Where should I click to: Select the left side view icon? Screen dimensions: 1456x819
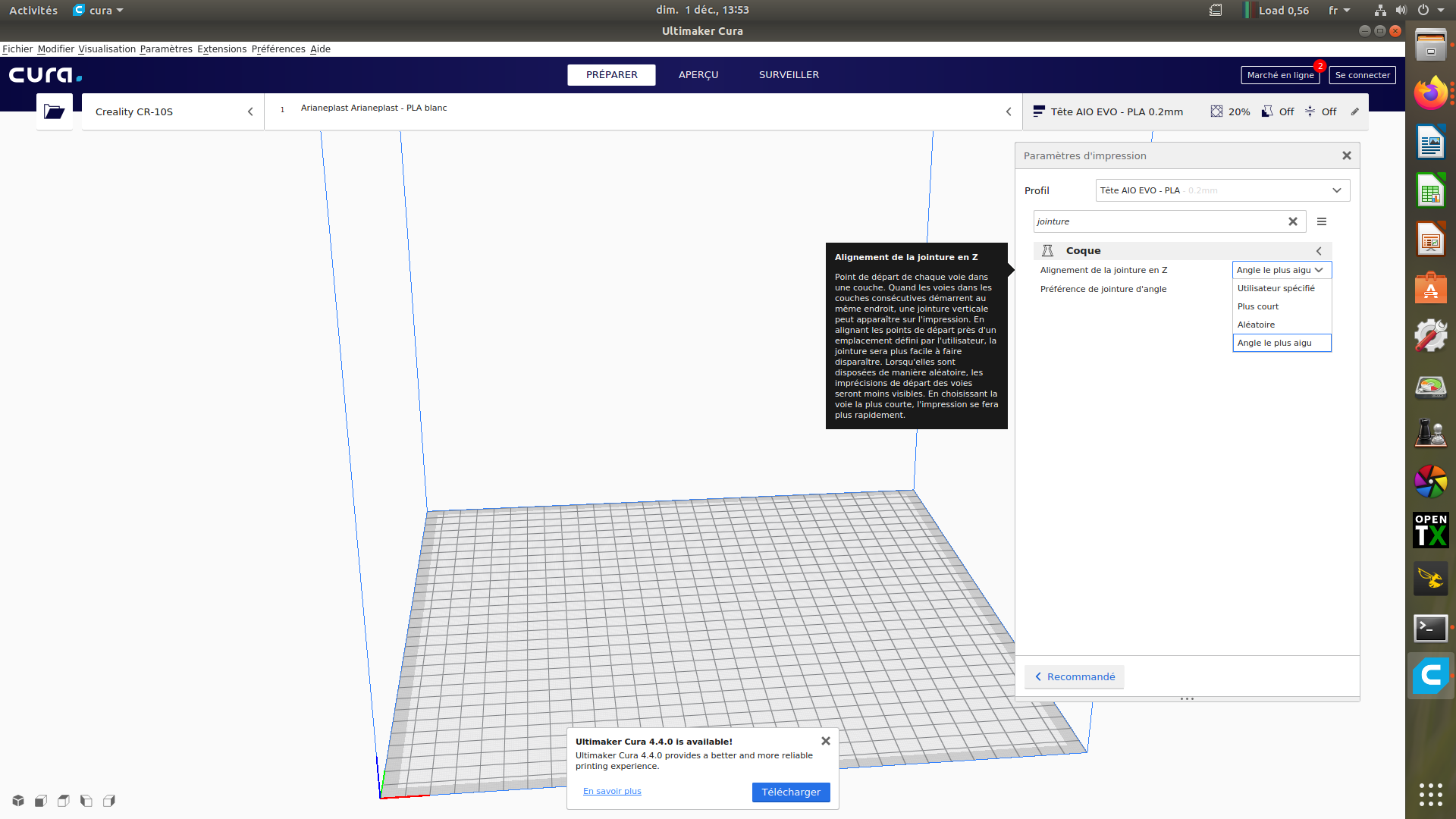86,801
